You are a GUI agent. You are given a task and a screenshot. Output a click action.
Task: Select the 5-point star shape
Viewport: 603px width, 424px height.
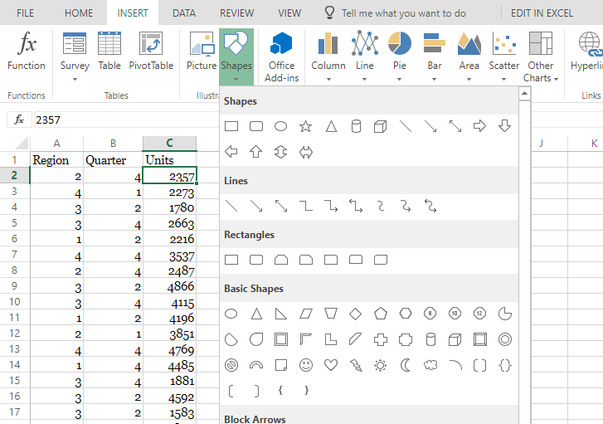point(306,126)
